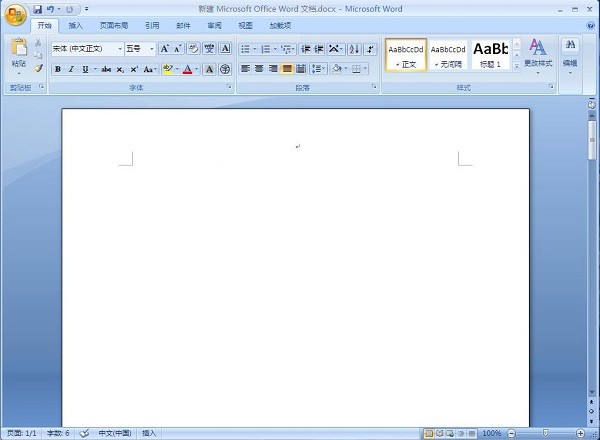Image resolution: width=600 pixels, height=440 pixels.
Task: Click 中文(中国) language indicator
Action: click(x=115, y=433)
